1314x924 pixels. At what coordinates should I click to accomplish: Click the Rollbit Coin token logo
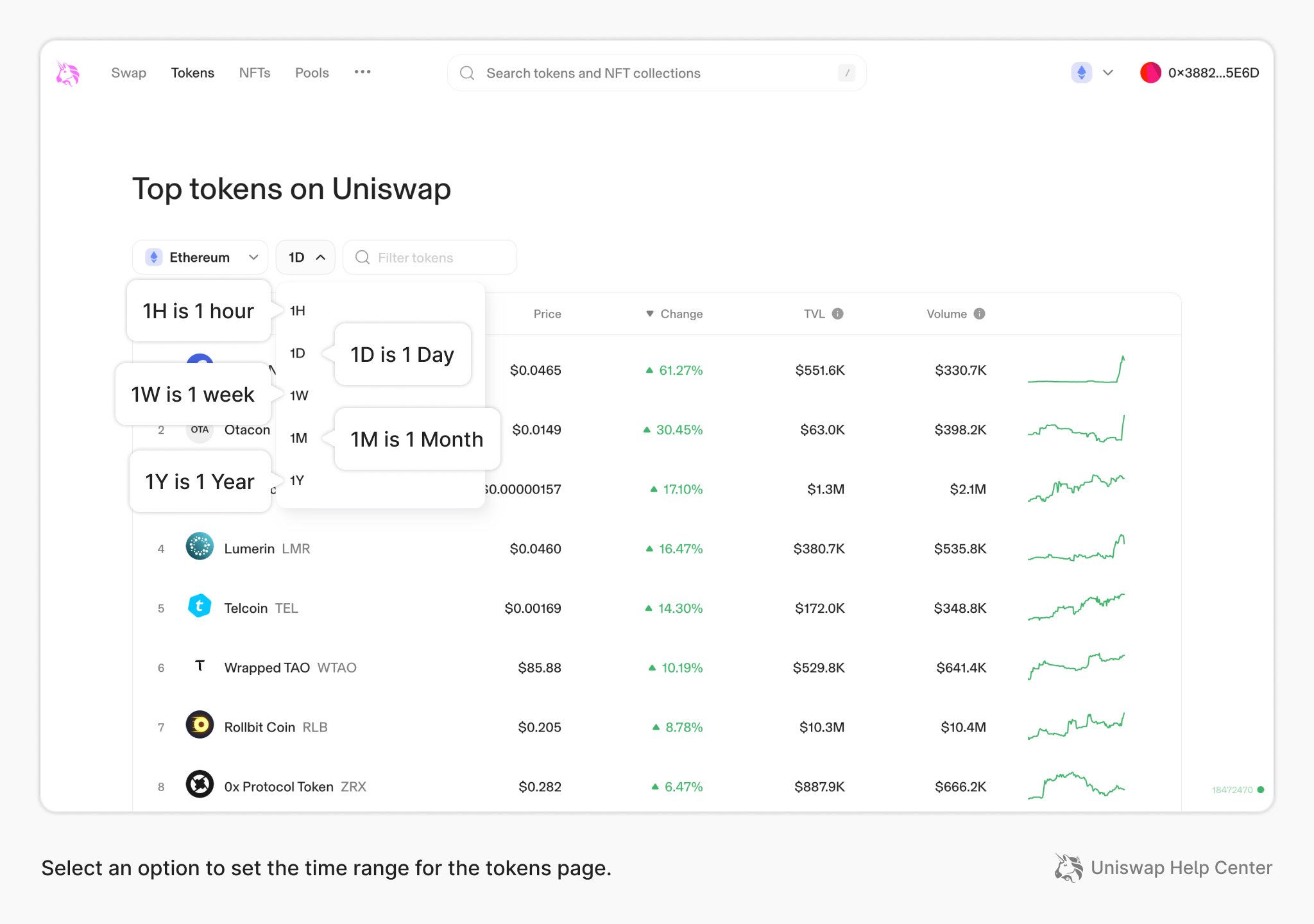(200, 724)
